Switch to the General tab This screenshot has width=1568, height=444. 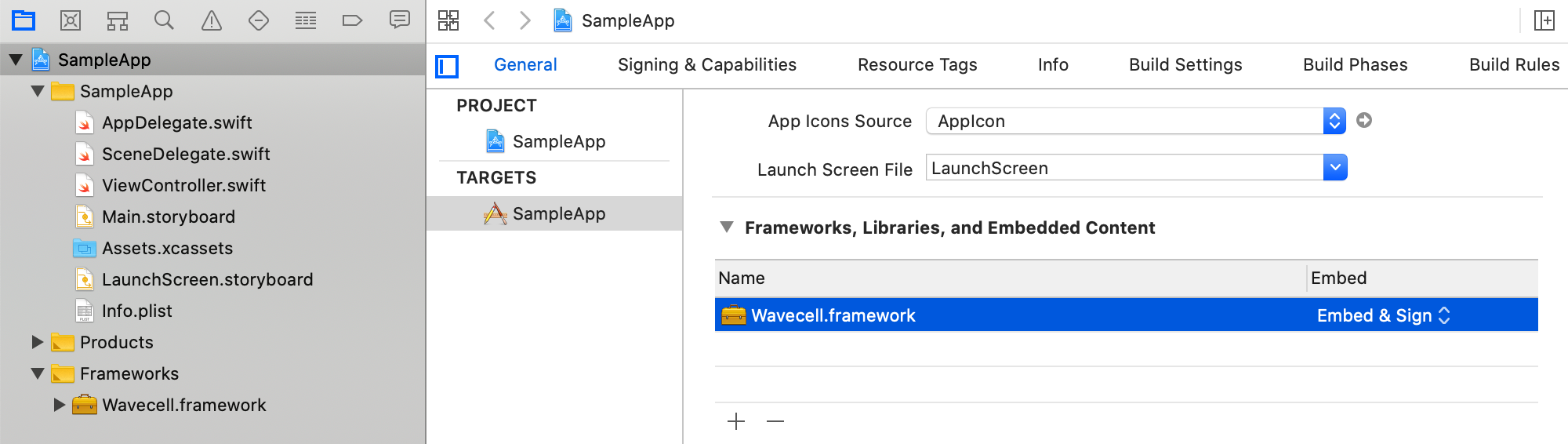click(525, 64)
